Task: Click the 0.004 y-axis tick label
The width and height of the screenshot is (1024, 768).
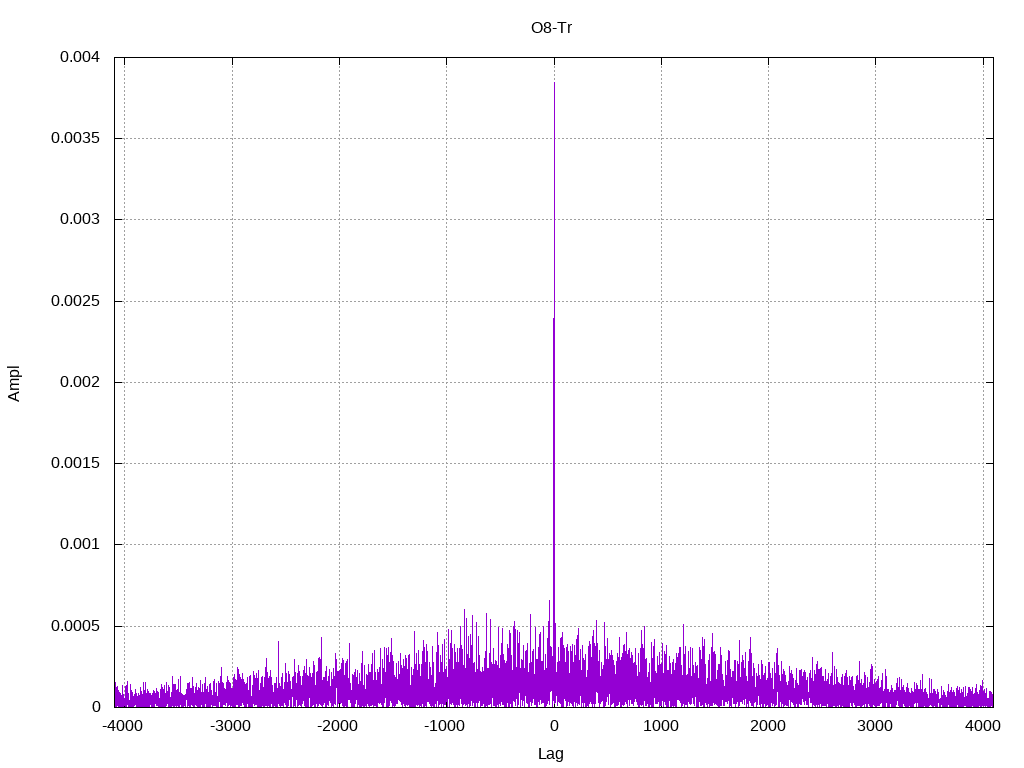Action: click(x=80, y=57)
